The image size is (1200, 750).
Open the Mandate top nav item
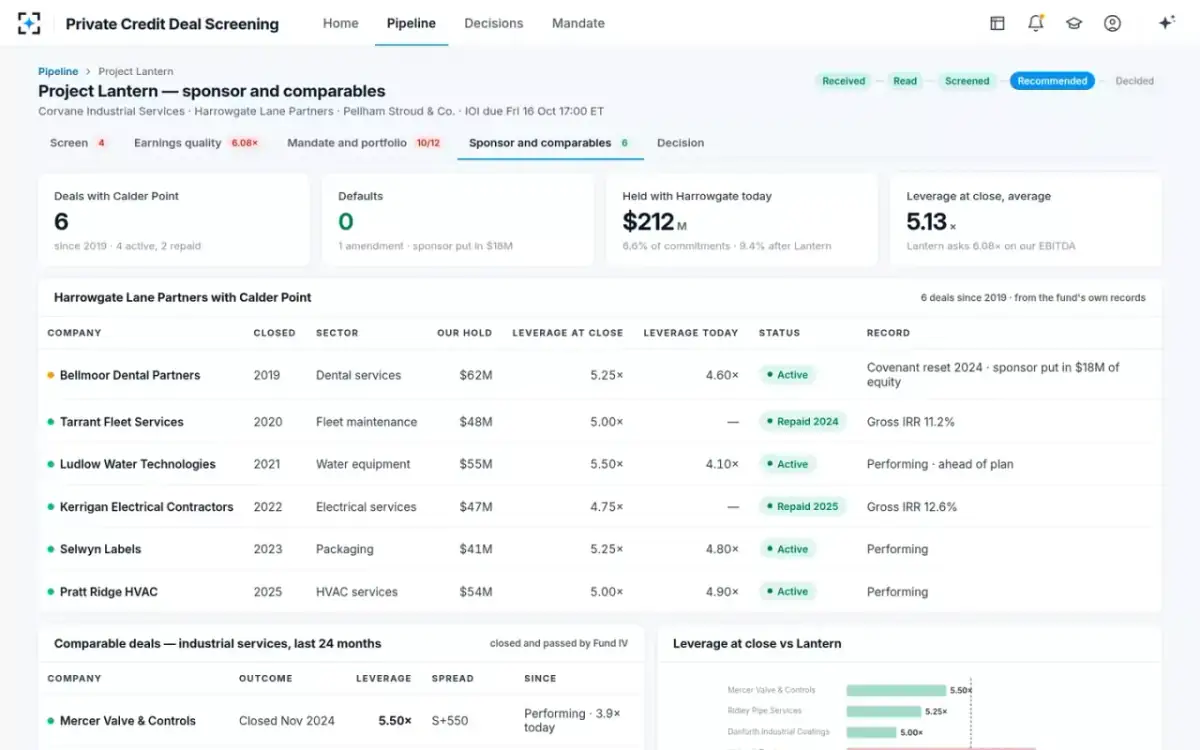coord(578,23)
